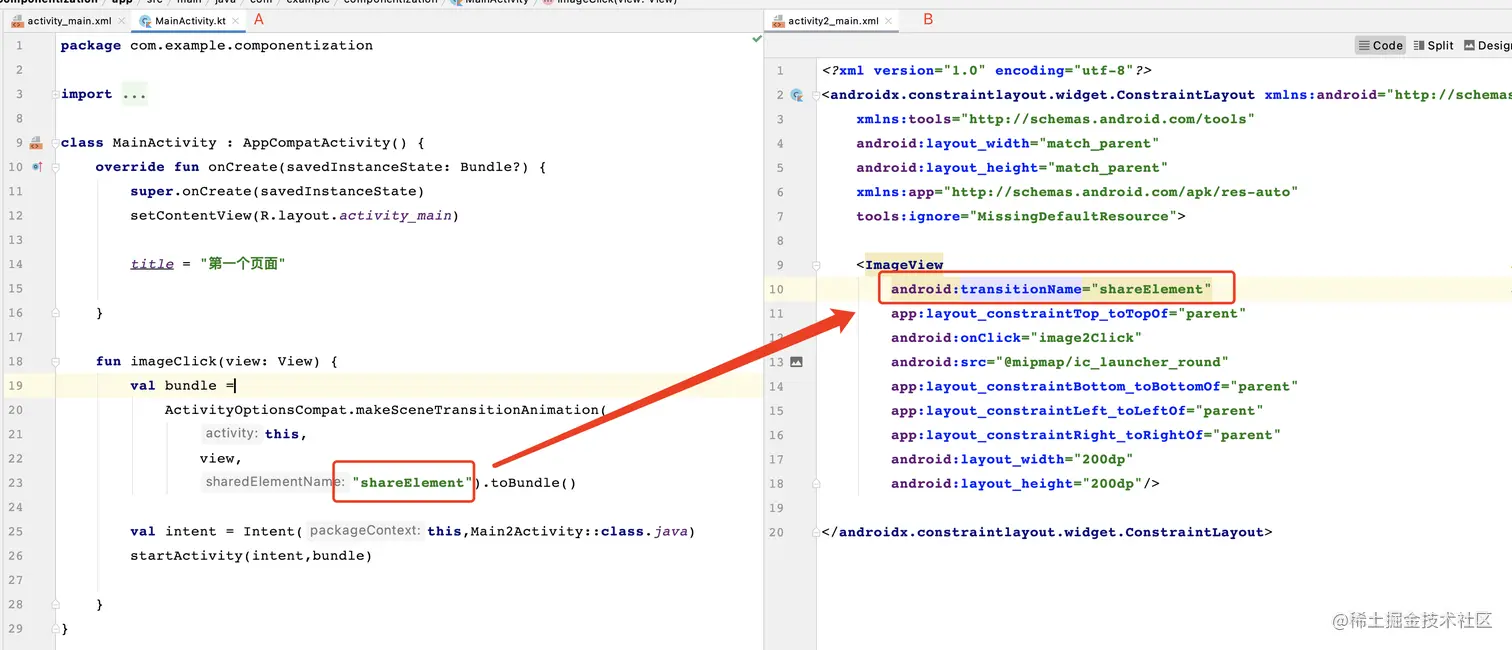Image resolution: width=1512 pixels, height=650 pixels.
Task: Select the MainActivity.kt tab
Action: 190,21
